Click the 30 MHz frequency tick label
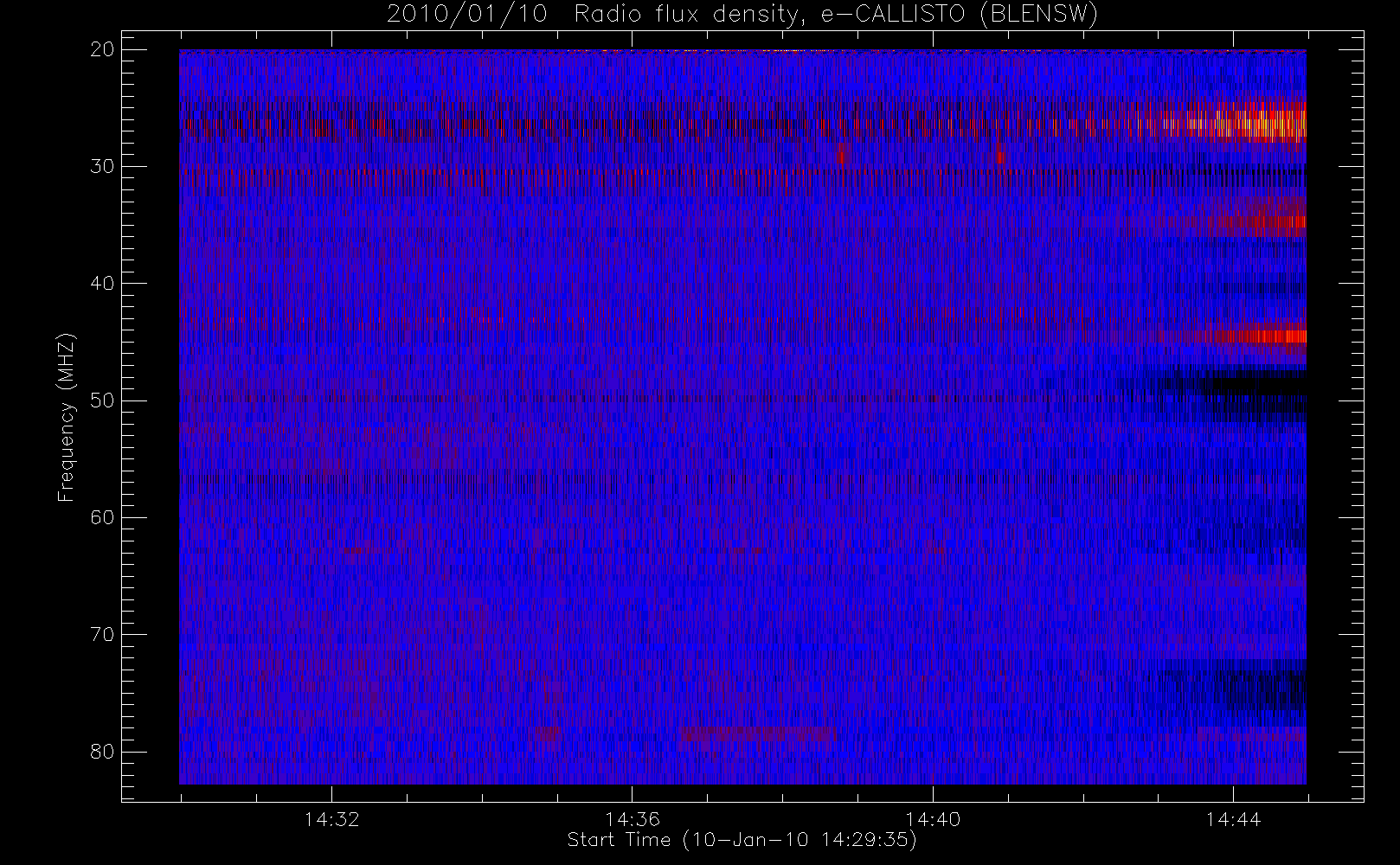The width and height of the screenshot is (1400, 865). coord(102,166)
